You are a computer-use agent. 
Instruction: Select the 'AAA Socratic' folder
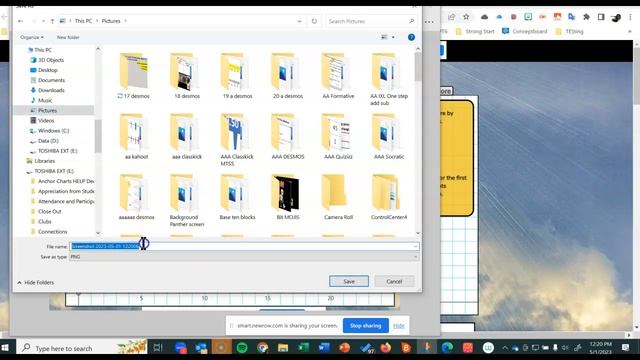(x=389, y=137)
